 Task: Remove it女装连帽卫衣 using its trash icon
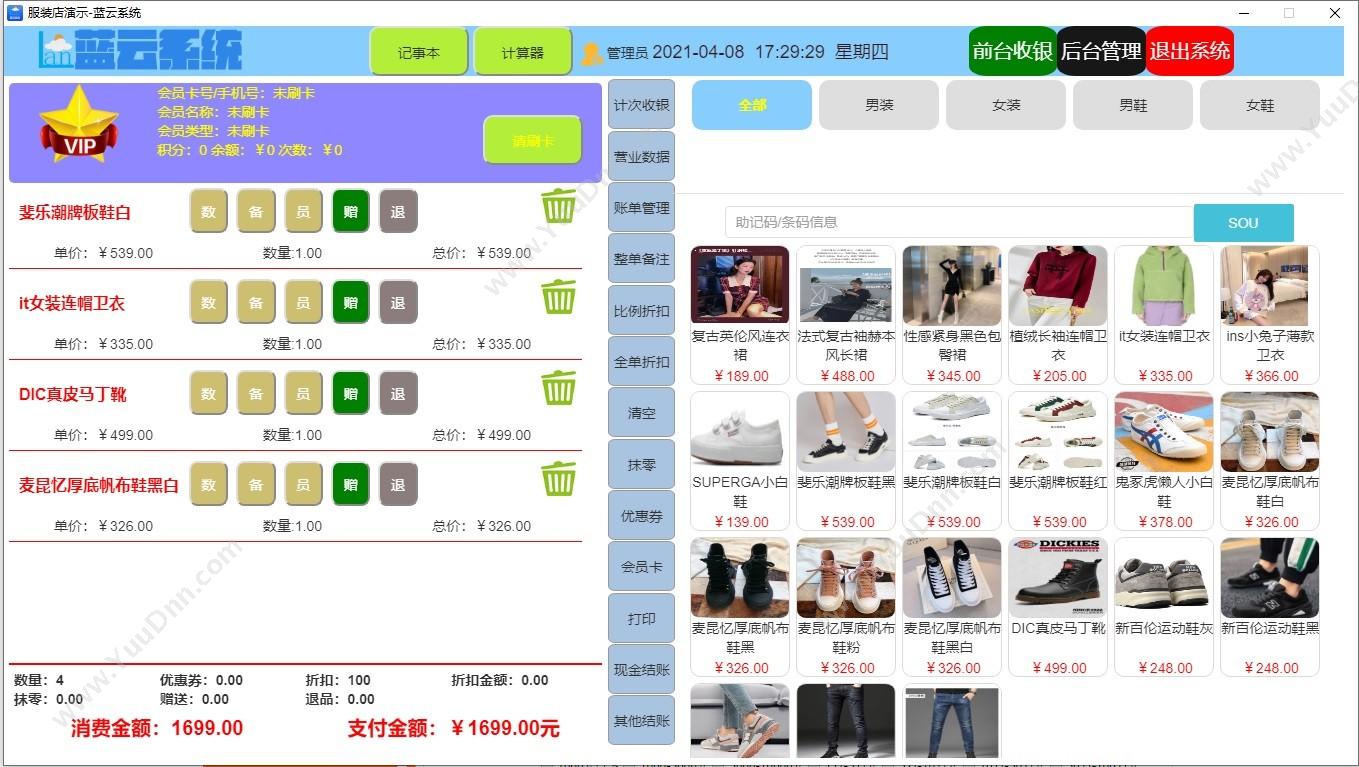click(x=559, y=297)
